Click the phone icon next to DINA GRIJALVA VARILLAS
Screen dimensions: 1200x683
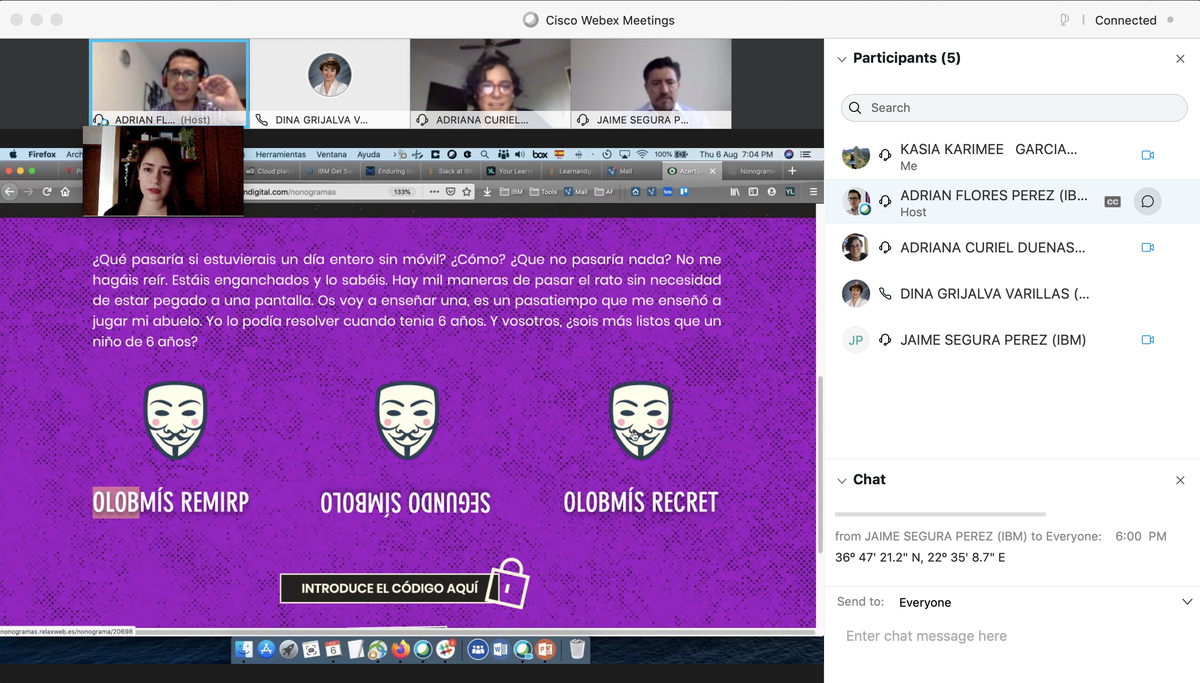[x=885, y=294]
